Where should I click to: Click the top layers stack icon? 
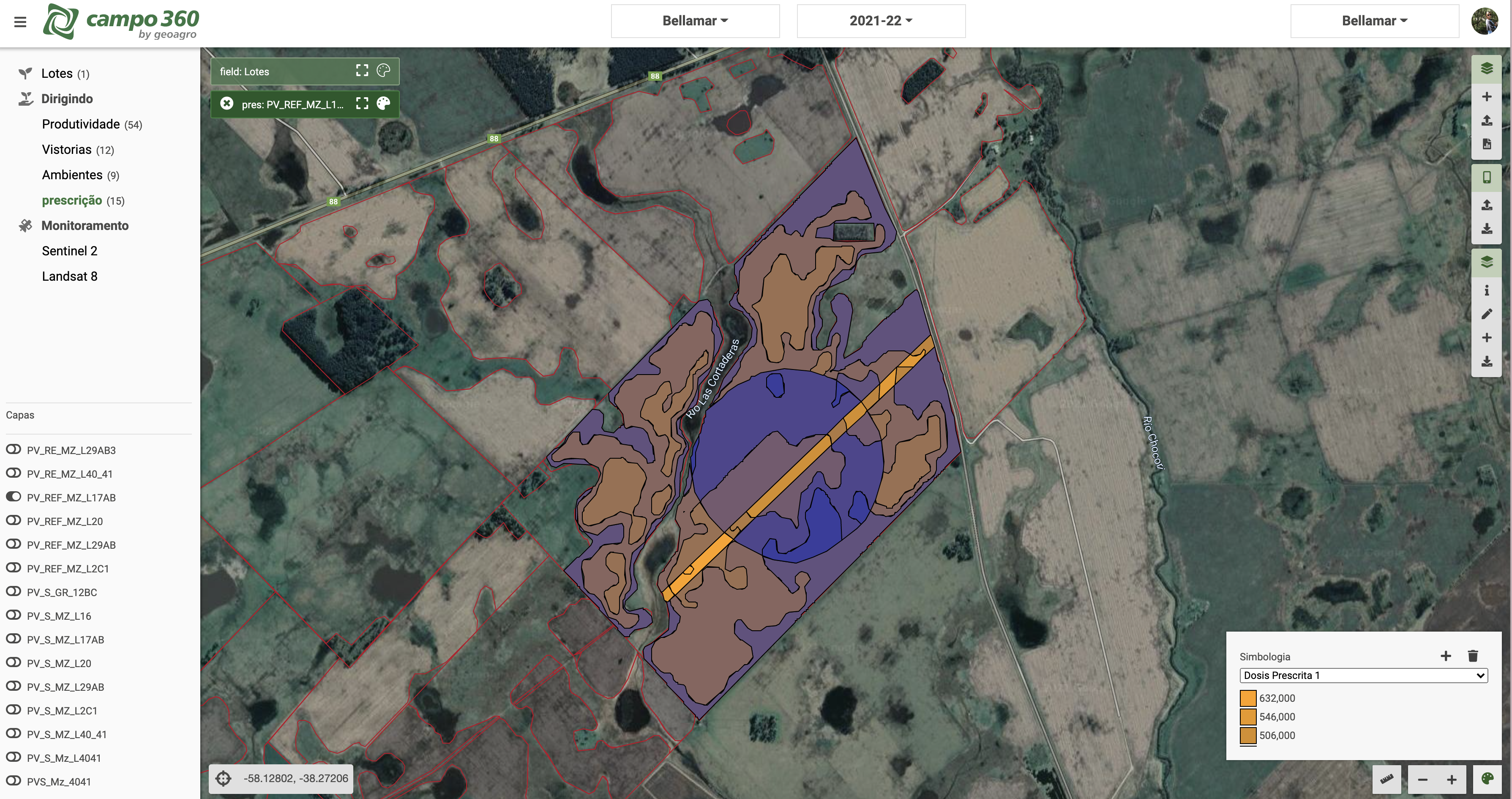click(1486, 68)
